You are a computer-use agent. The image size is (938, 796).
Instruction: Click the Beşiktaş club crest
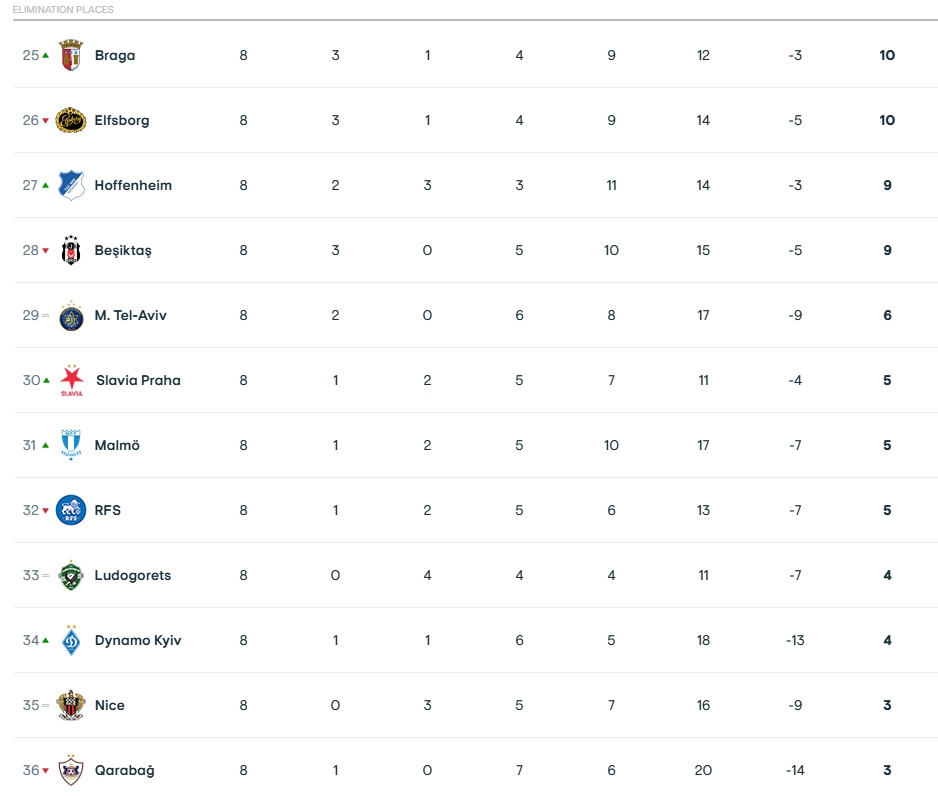[x=71, y=250]
